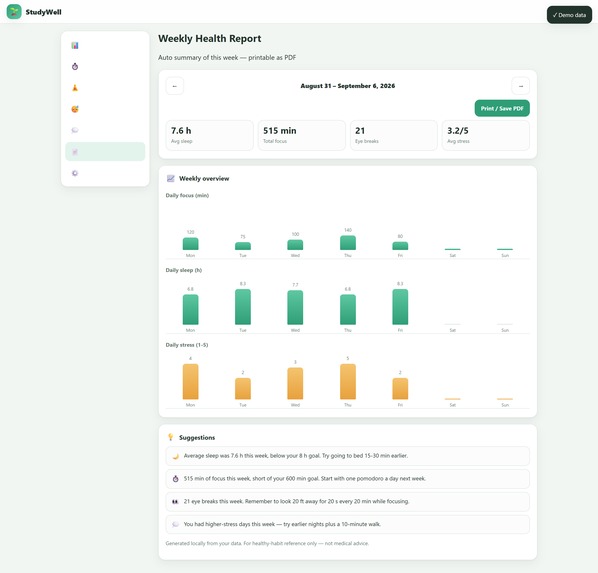Click the moon icon in sleep suggestion
The width and height of the screenshot is (598, 573).
click(175, 456)
